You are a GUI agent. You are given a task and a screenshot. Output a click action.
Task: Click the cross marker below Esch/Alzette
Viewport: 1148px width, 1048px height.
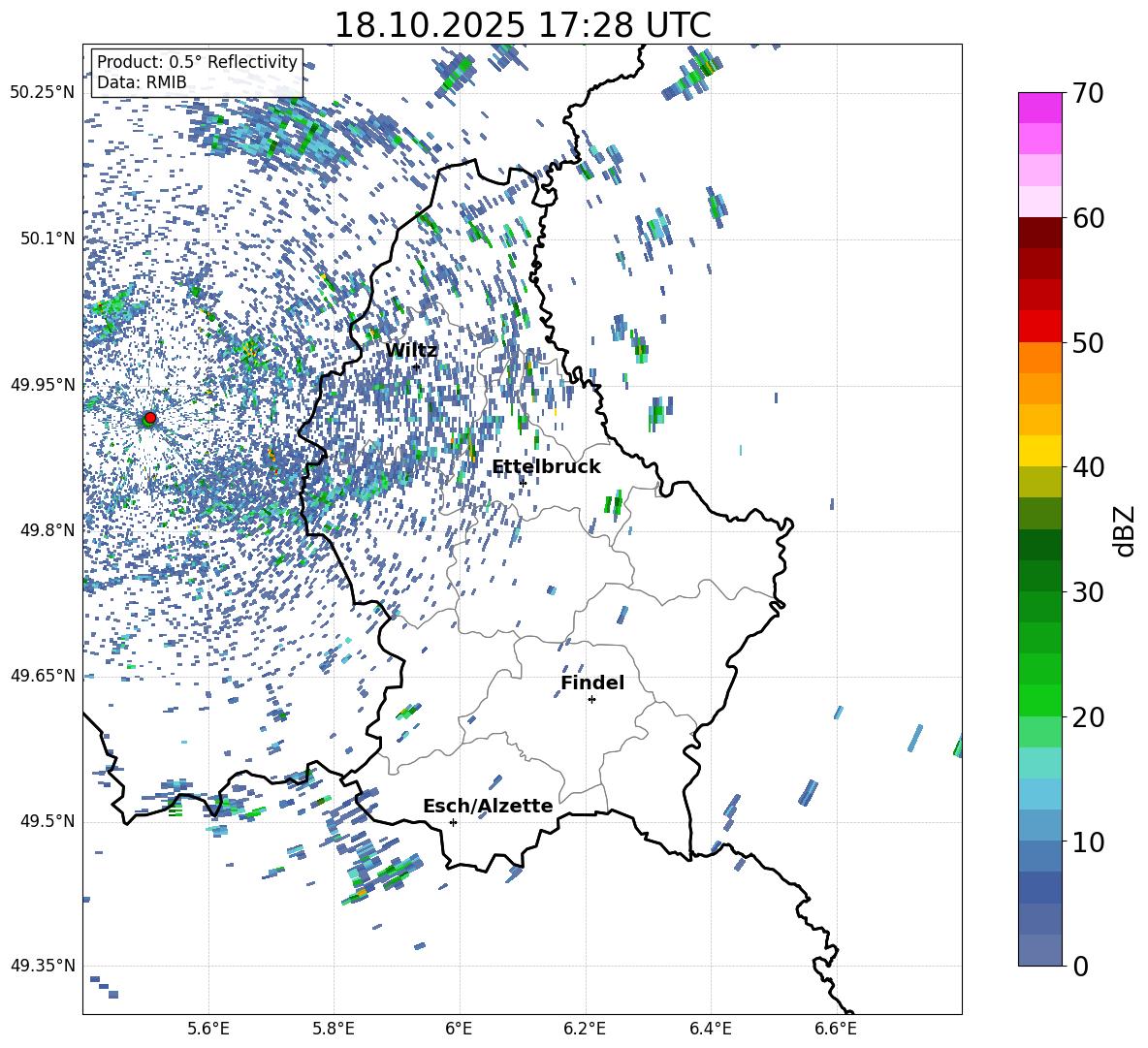(453, 822)
